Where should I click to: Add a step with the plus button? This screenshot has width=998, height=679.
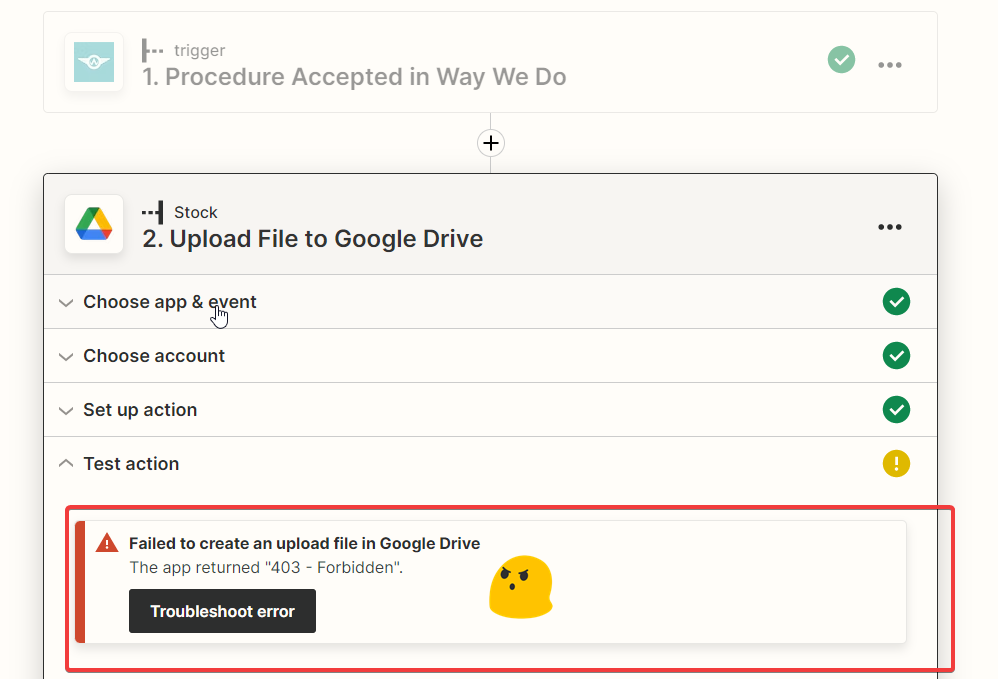click(491, 143)
